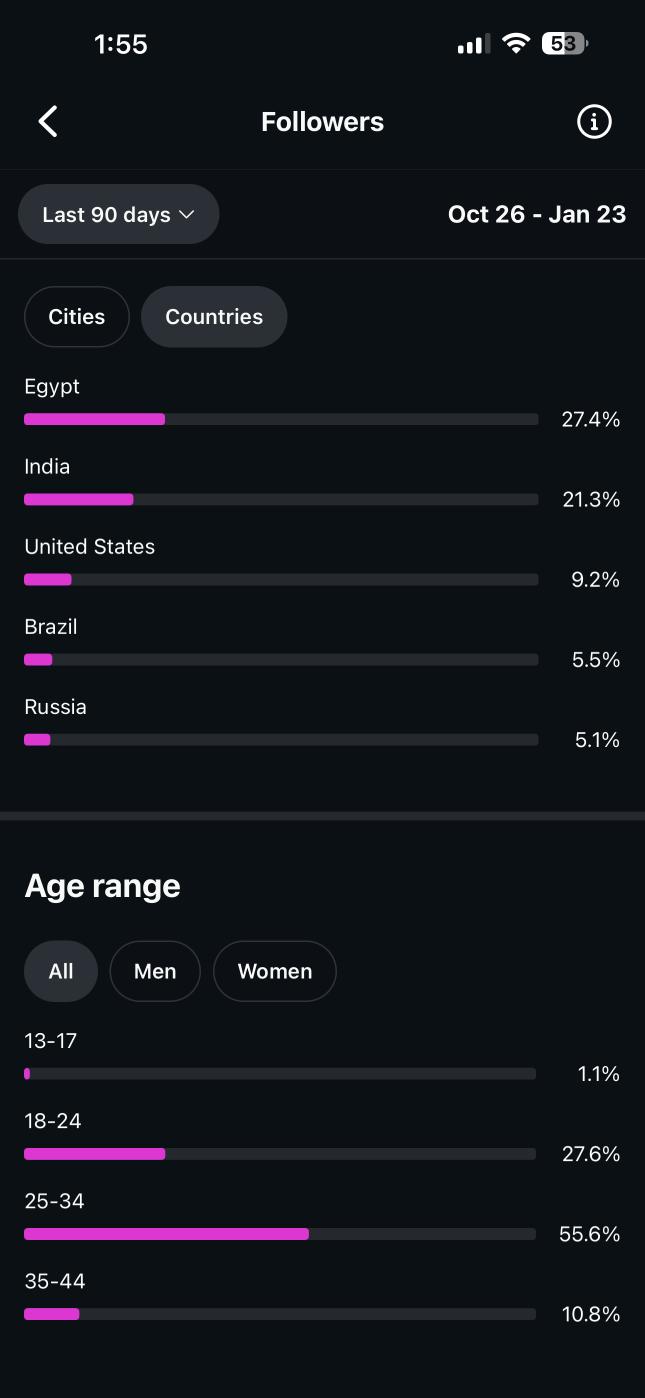Viewport: 645px width, 1398px height.
Task: Filter age range by Men
Action: coord(155,971)
